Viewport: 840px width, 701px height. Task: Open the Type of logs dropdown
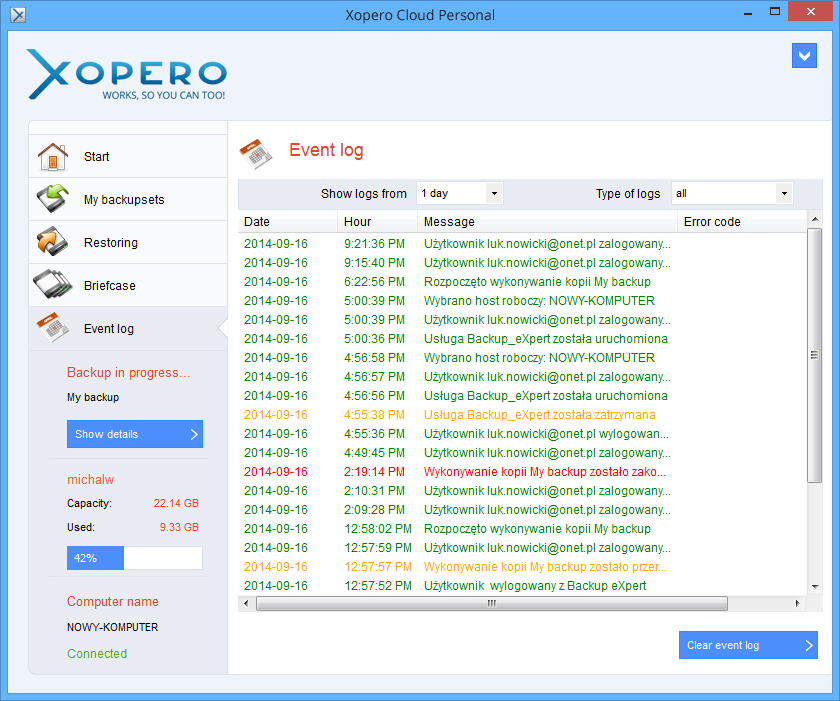point(732,193)
